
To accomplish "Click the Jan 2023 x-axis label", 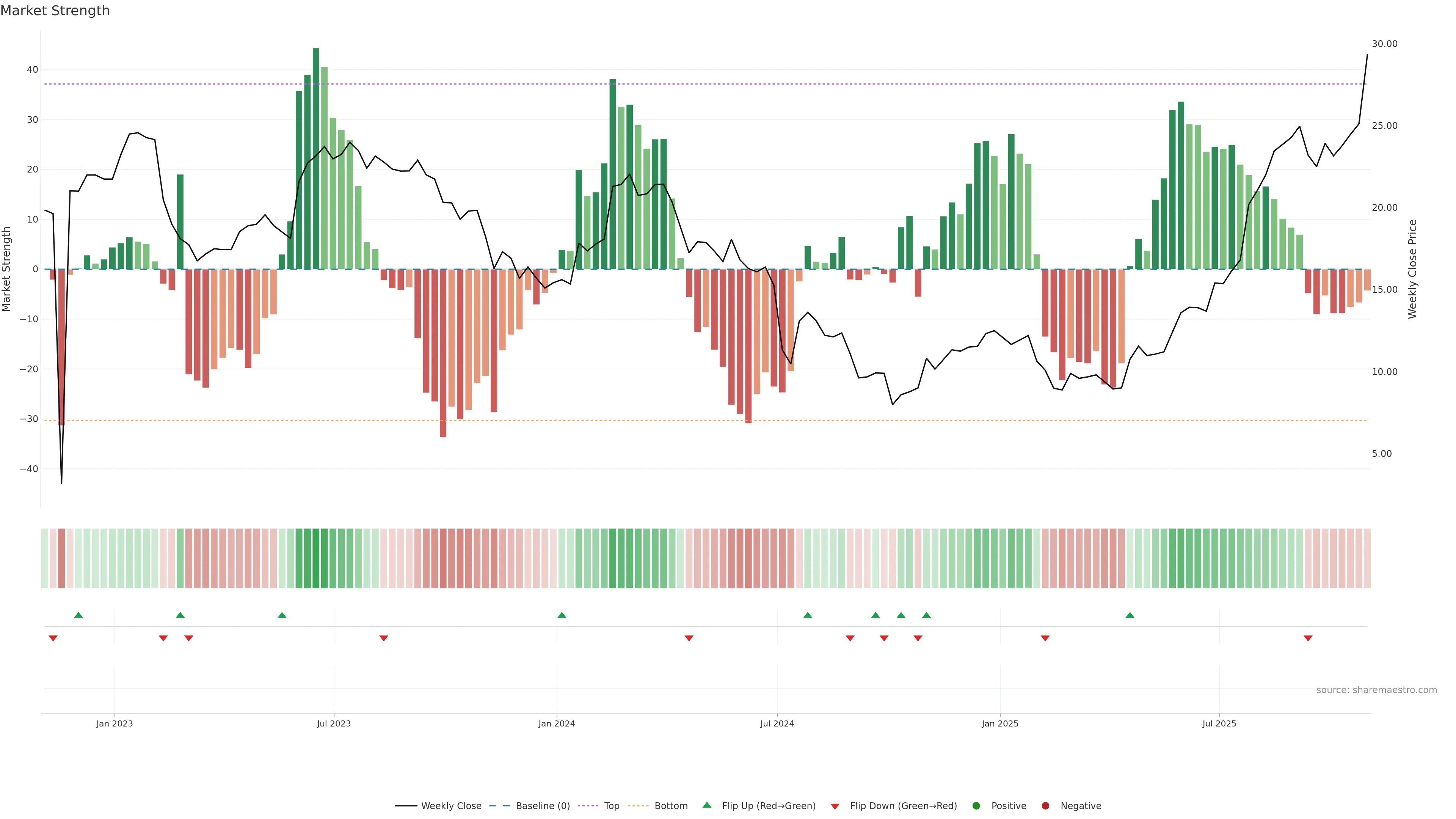I will click(115, 723).
